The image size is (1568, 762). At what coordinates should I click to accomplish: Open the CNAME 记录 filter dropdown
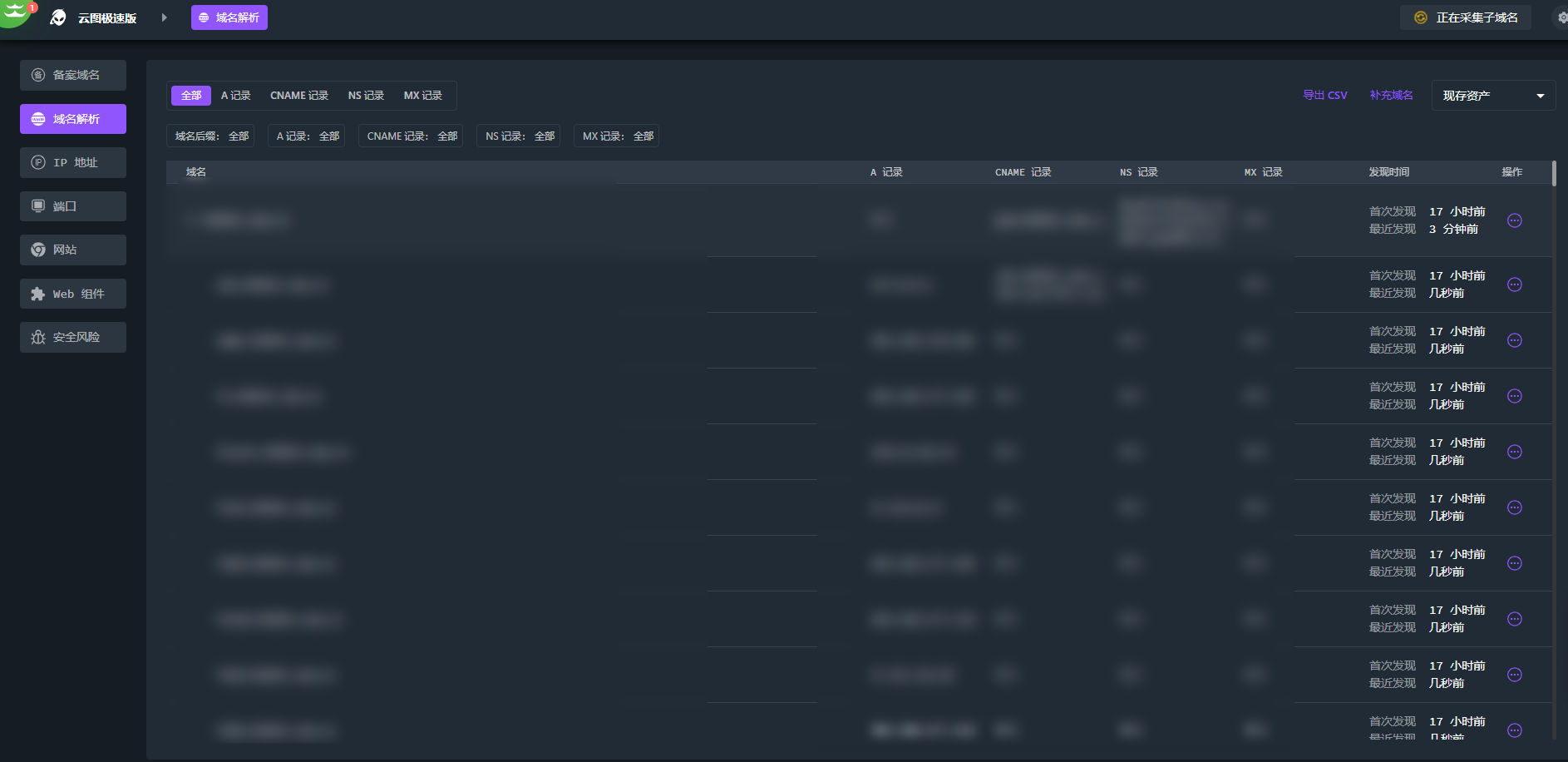[411, 136]
